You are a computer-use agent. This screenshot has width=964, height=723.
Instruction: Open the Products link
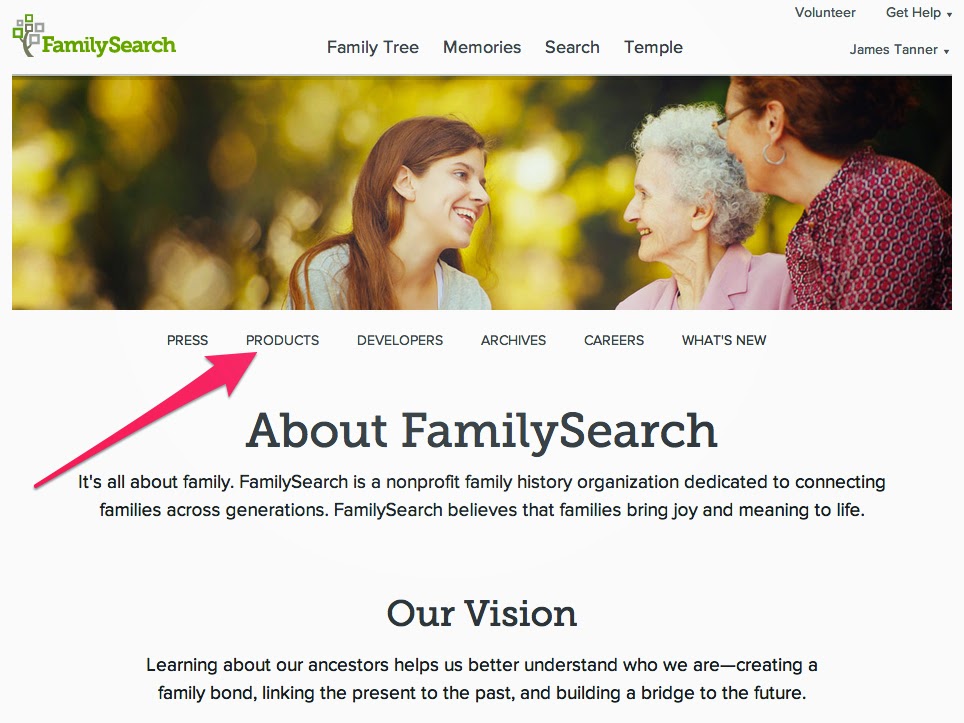point(282,340)
